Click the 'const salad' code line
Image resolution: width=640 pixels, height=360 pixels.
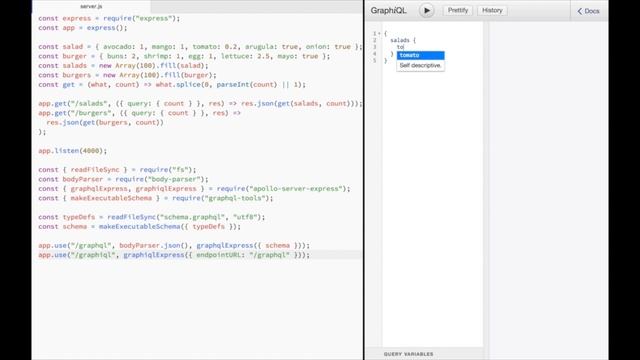200,47
